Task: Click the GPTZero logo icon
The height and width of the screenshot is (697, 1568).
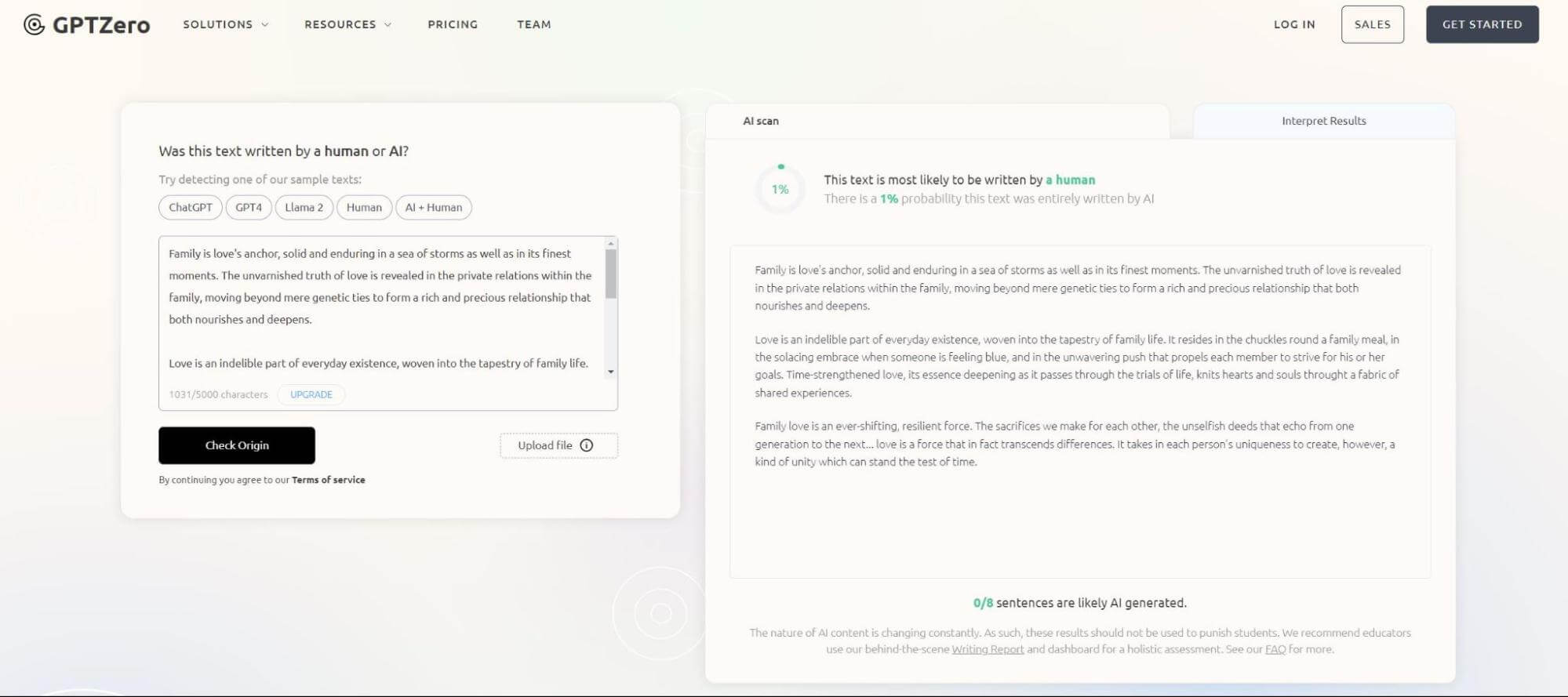Action: (34, 25)
